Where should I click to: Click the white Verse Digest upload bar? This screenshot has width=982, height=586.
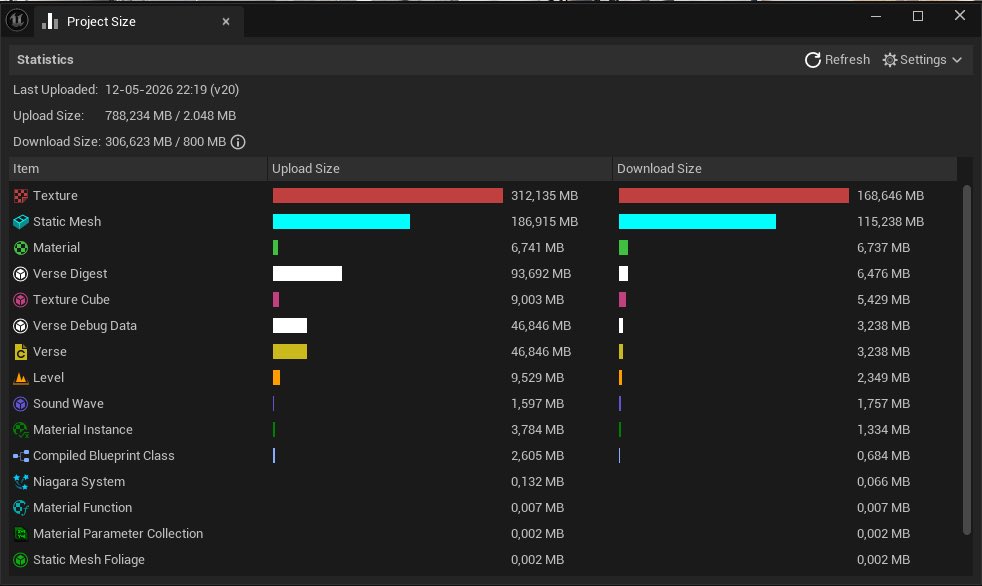[x=308, y=274]
